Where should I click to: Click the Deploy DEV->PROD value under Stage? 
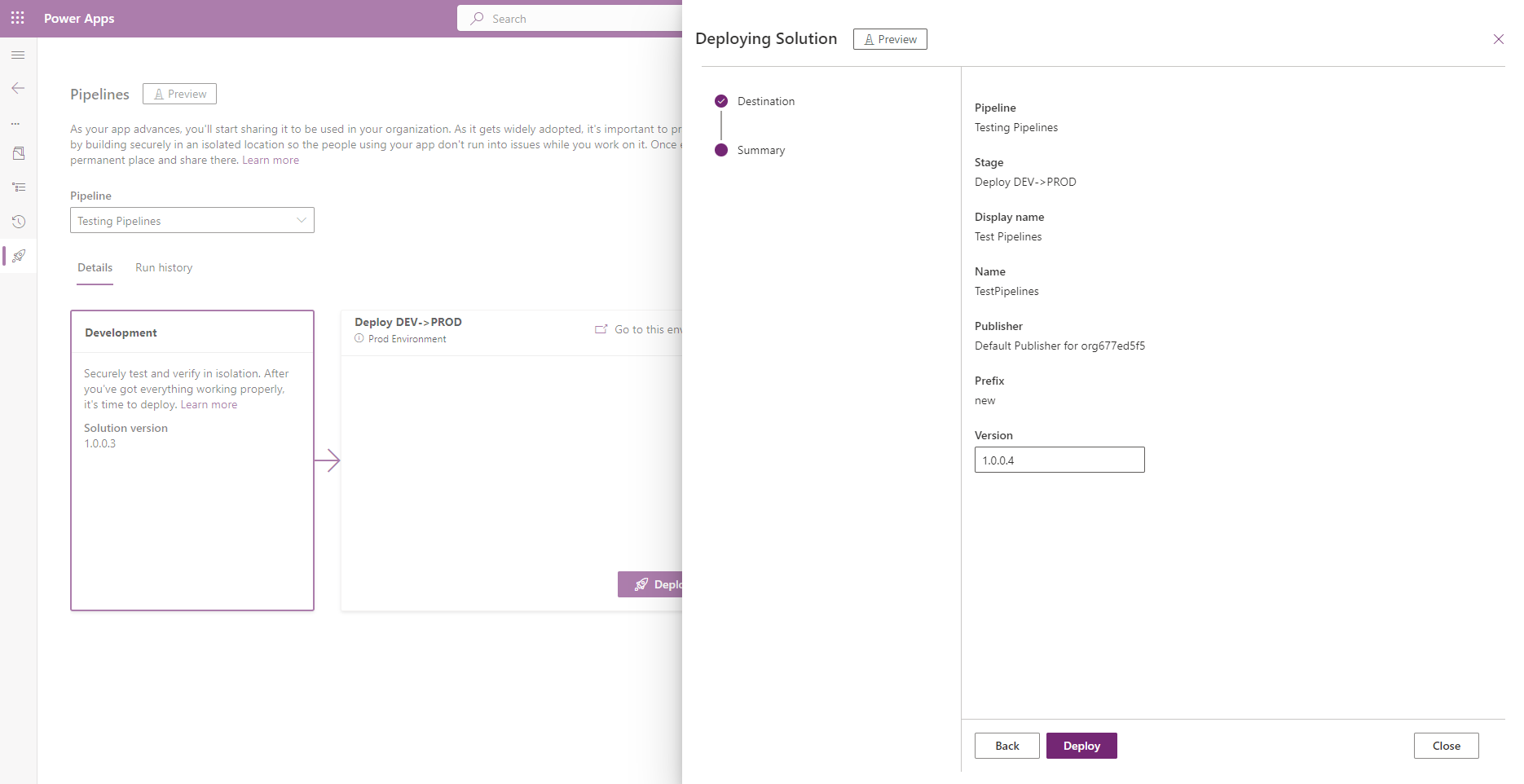tap(1025, 182)
